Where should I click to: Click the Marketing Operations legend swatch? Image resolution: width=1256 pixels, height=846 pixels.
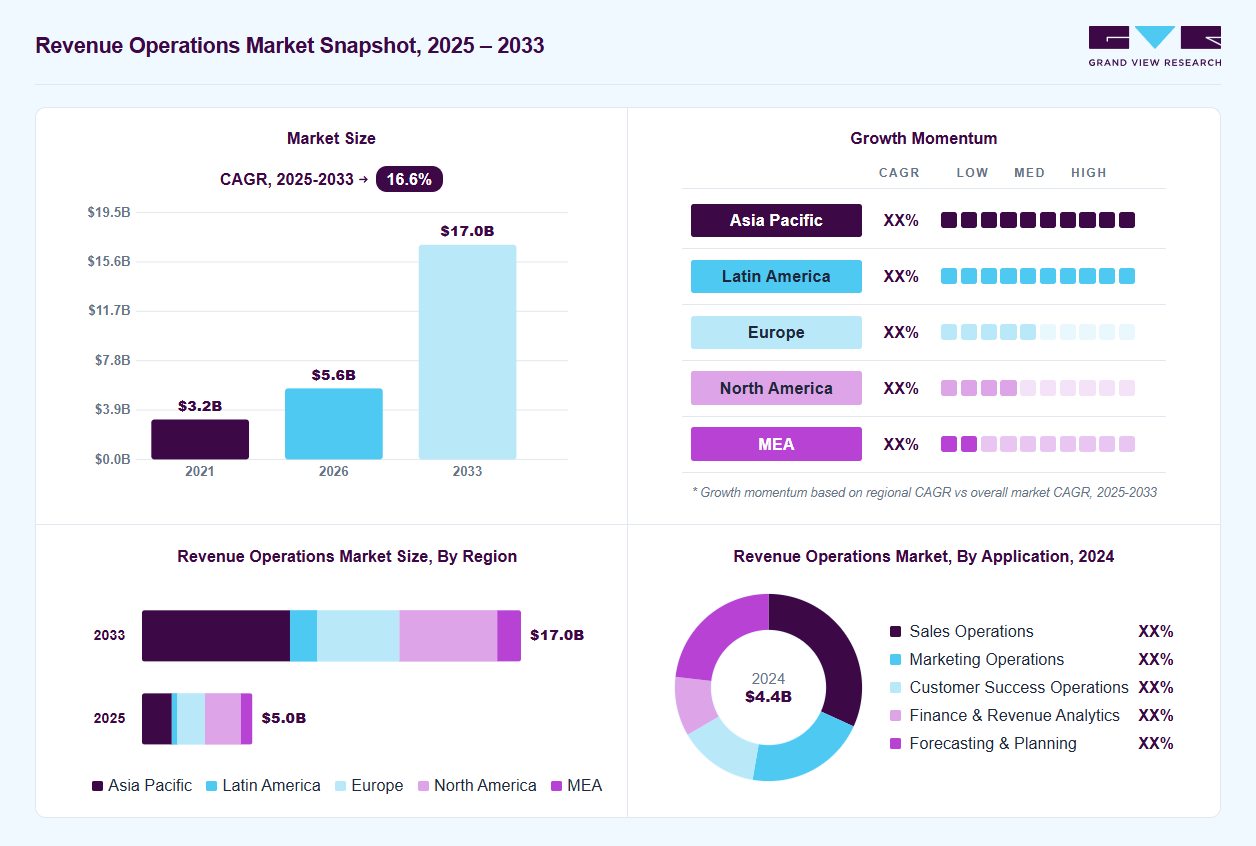point(895,660)
